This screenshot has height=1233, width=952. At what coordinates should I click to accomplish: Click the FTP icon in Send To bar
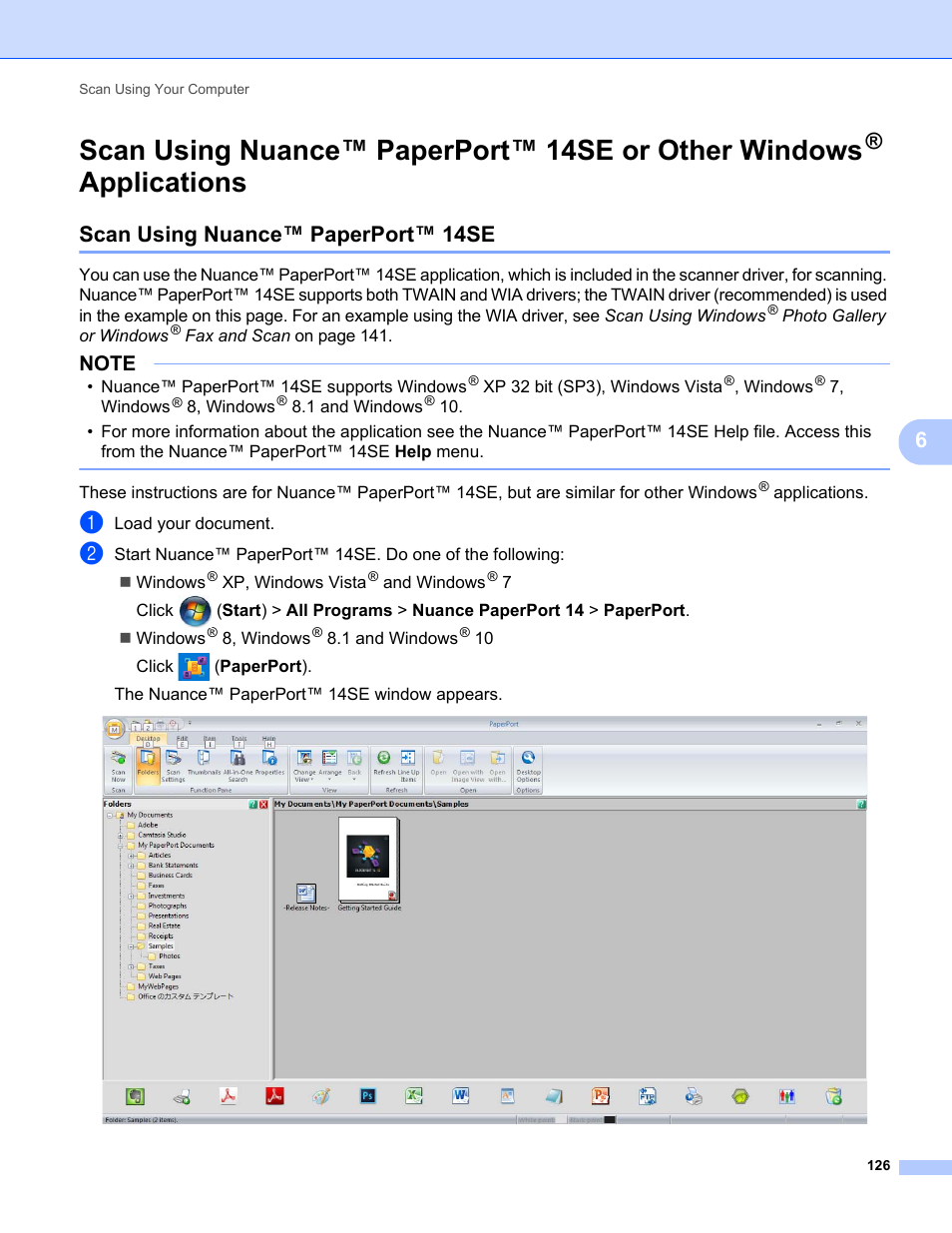point(648,1096)
